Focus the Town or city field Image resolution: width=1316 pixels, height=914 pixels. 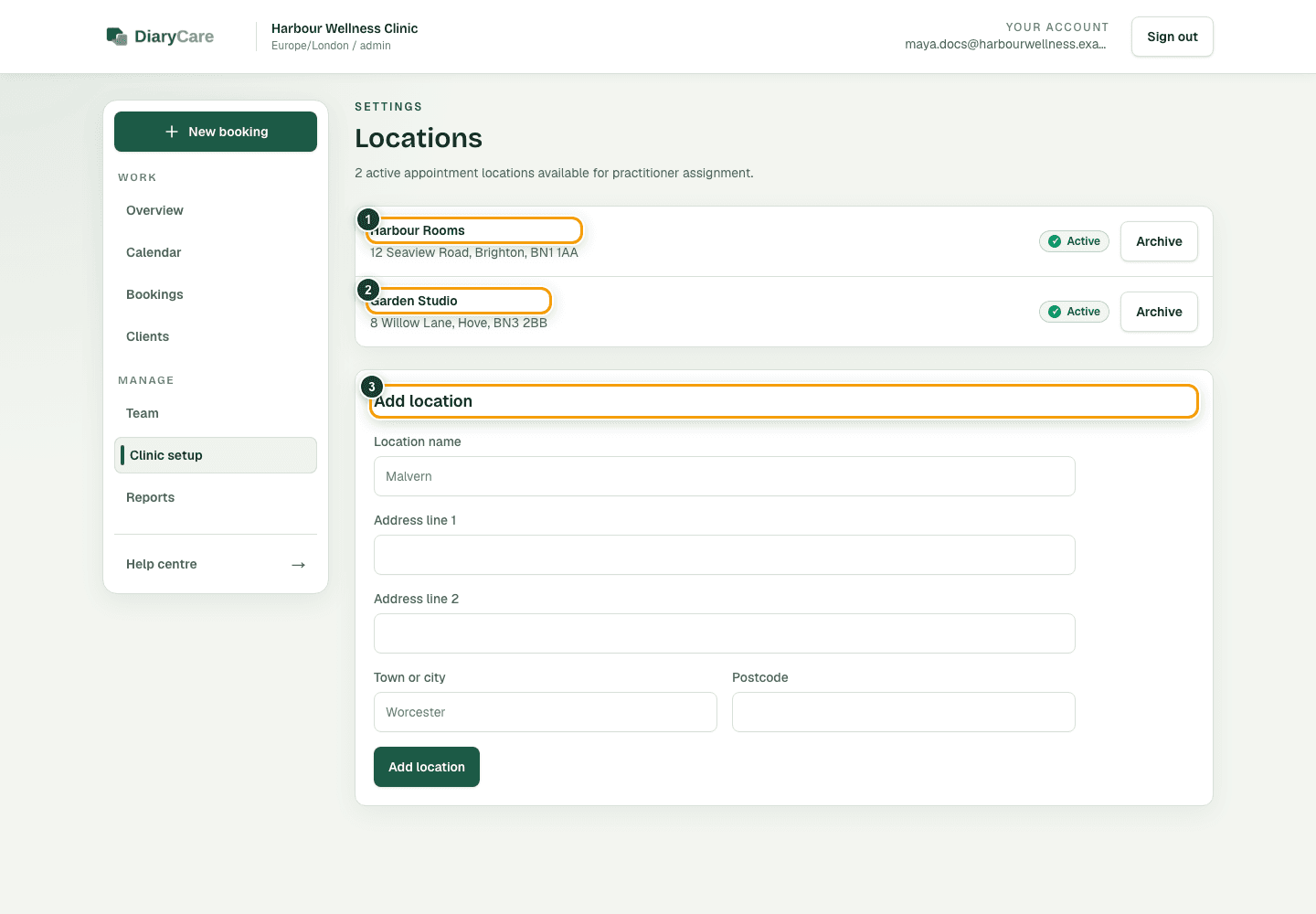coord(546,712)
